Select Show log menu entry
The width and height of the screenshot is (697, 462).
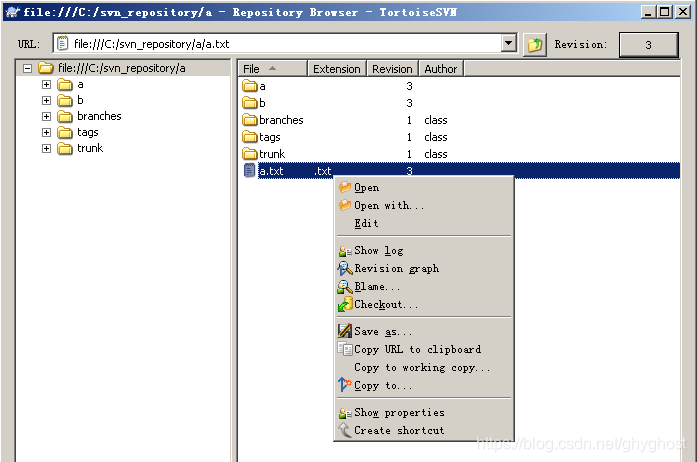pyautogui.click(x=424, y=251)
